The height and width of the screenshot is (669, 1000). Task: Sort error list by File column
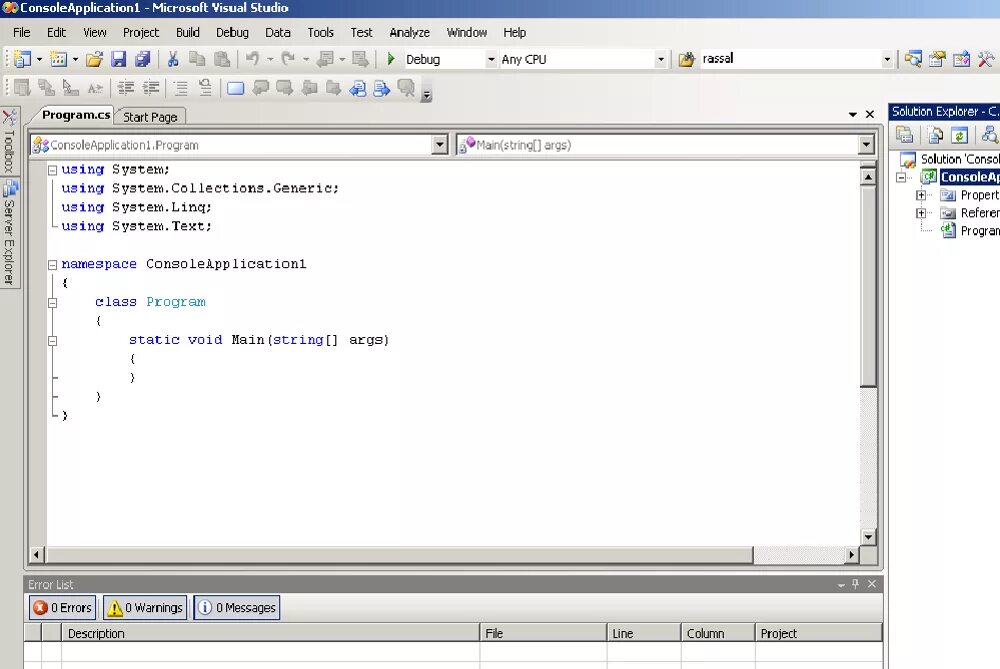point(543,633)
